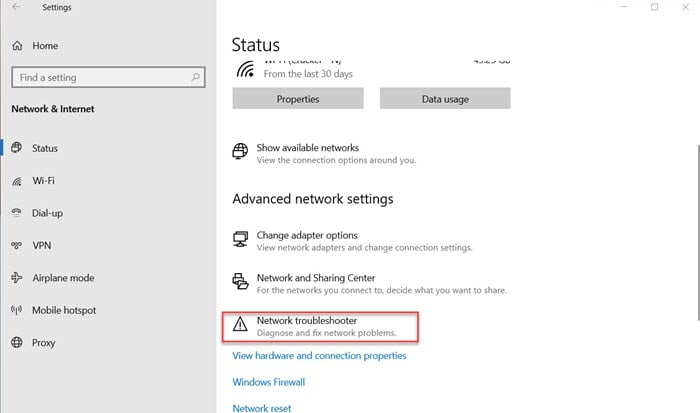
Task: Click the Proxy globe icon
Action: [x=17, y=342]
